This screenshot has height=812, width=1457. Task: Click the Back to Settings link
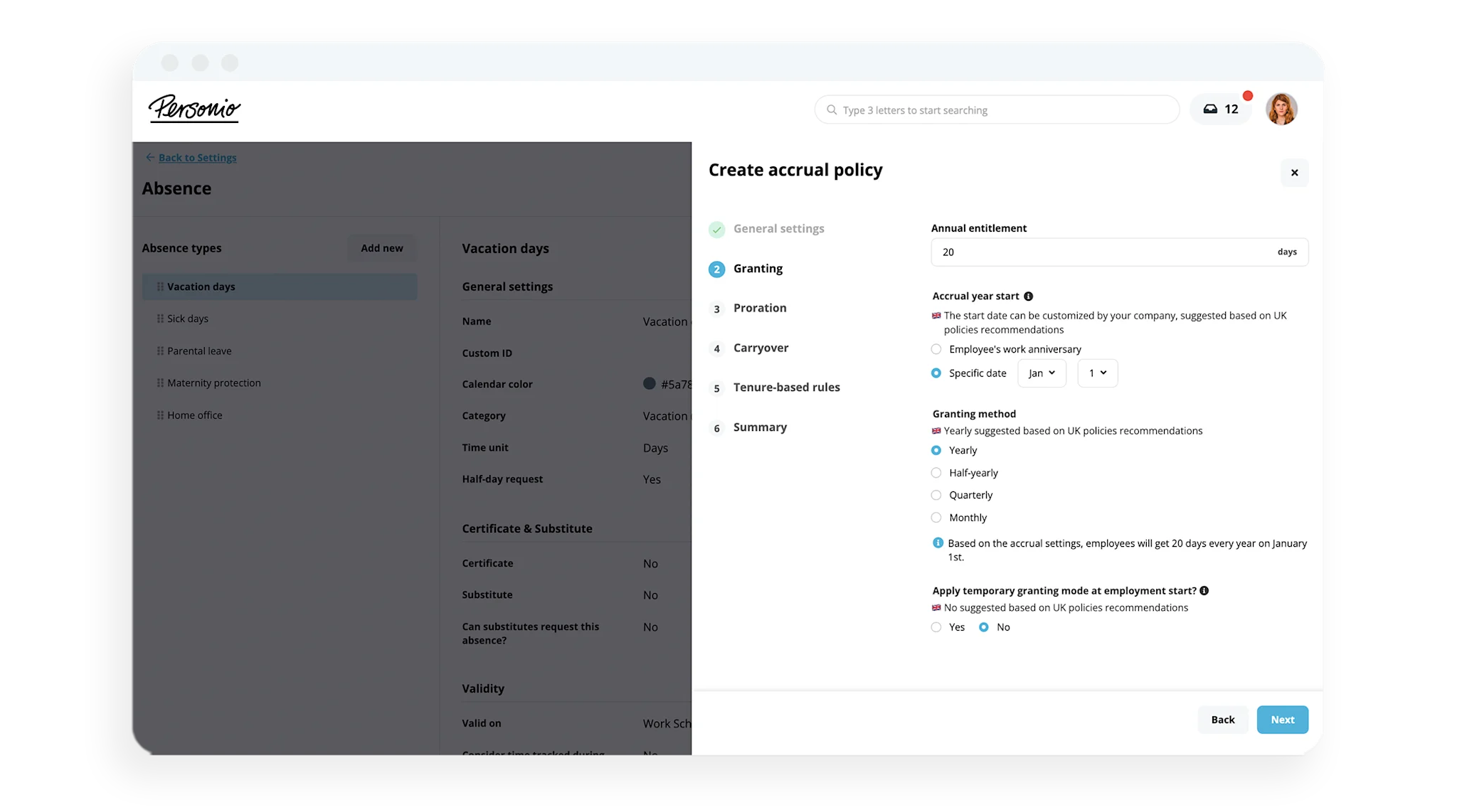click(197, 158)
